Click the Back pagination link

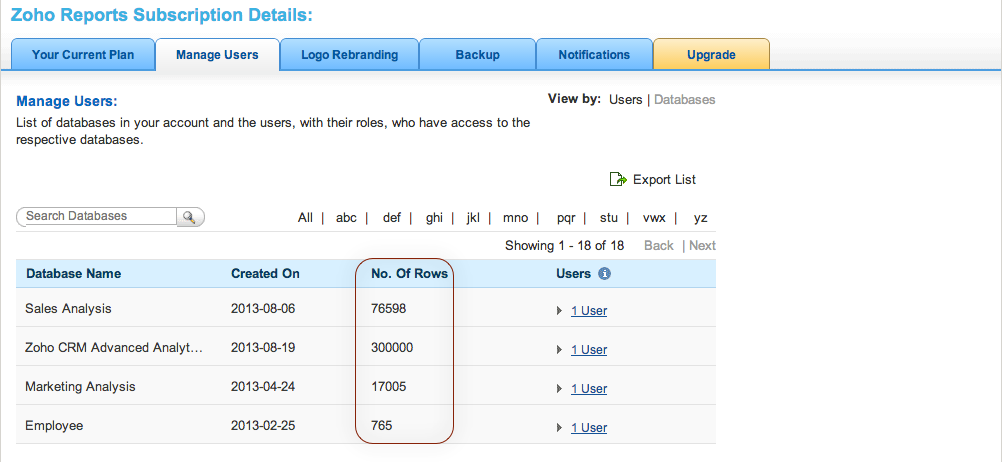[x=658, y=245]
